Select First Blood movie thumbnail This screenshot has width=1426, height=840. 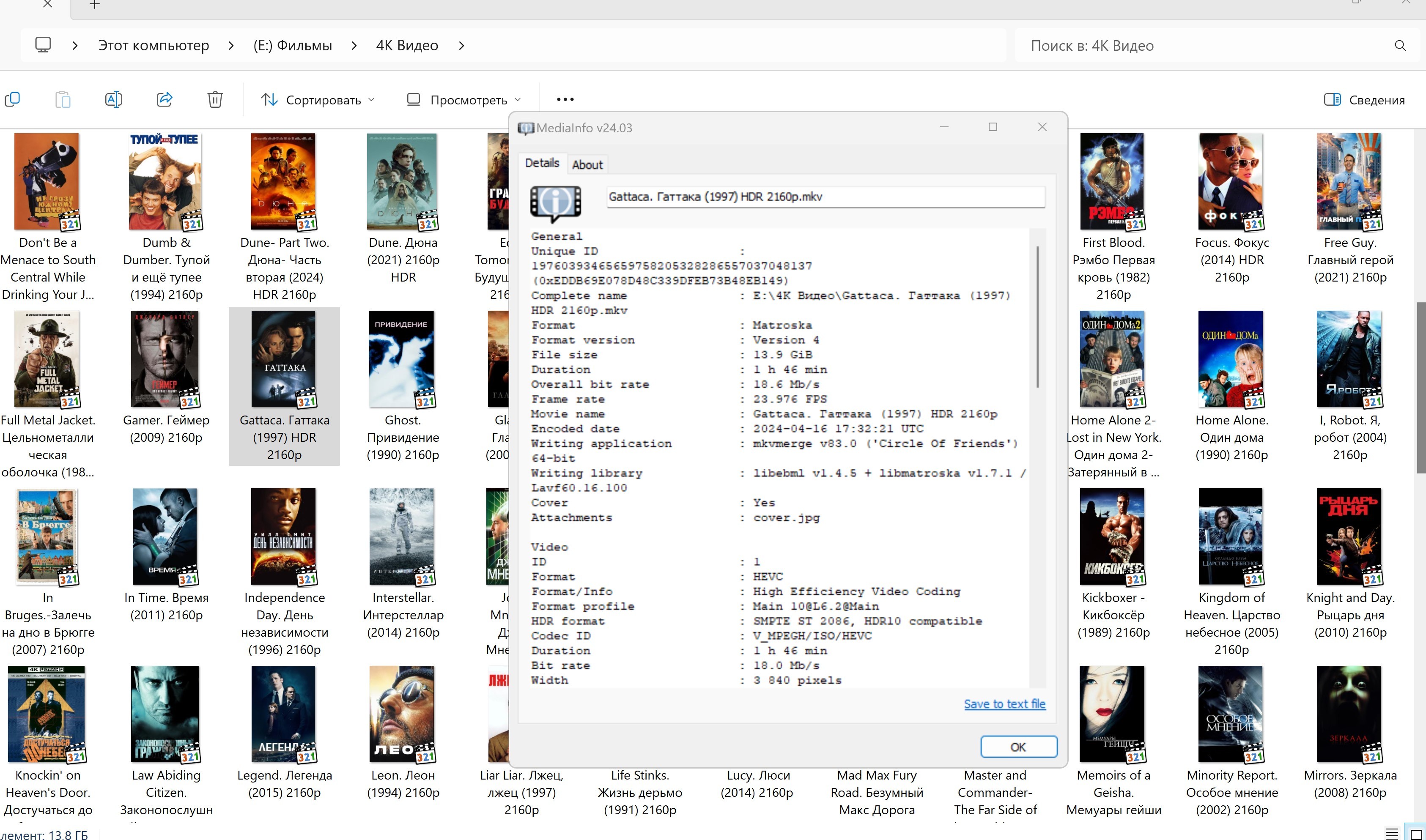coord(1113,182)
